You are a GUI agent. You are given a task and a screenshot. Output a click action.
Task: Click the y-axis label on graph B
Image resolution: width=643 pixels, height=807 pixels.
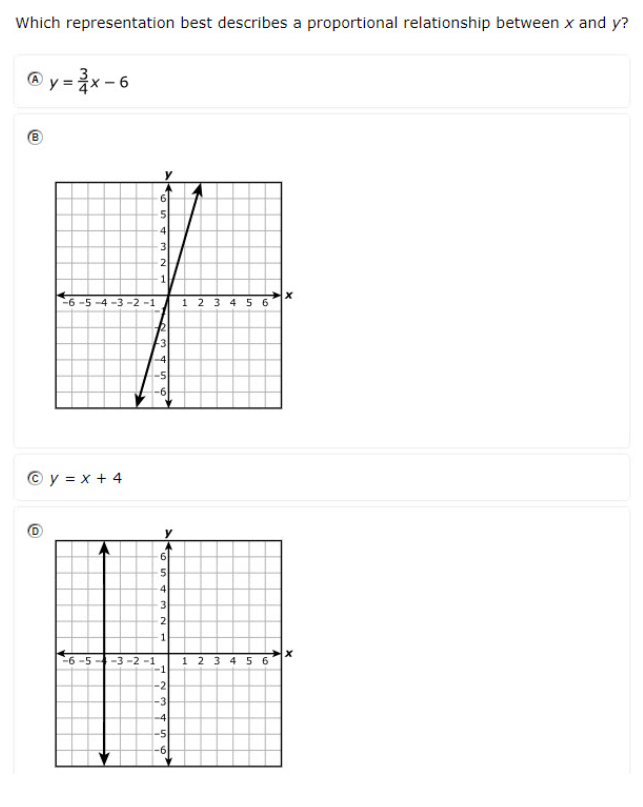(x=168, y=175)
